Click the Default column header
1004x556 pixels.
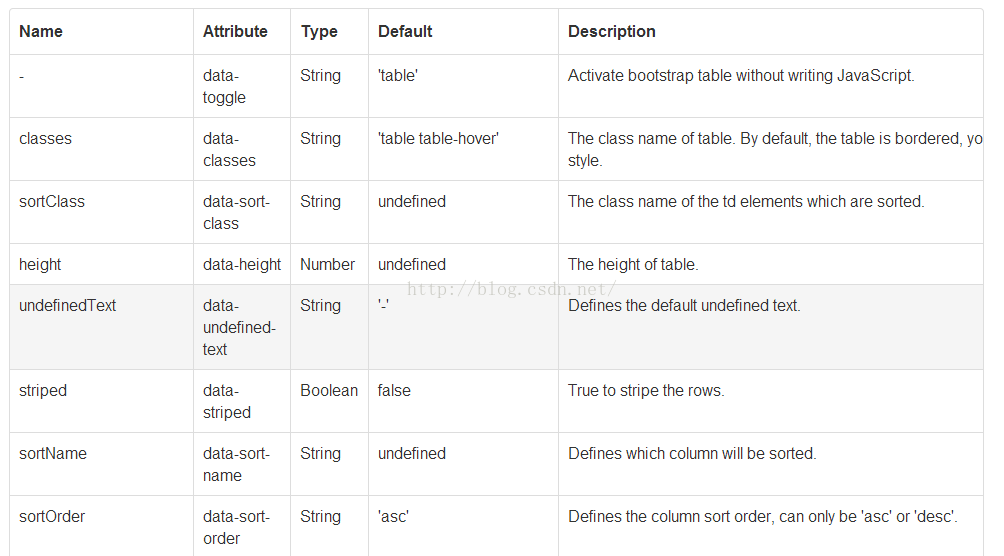405,31
